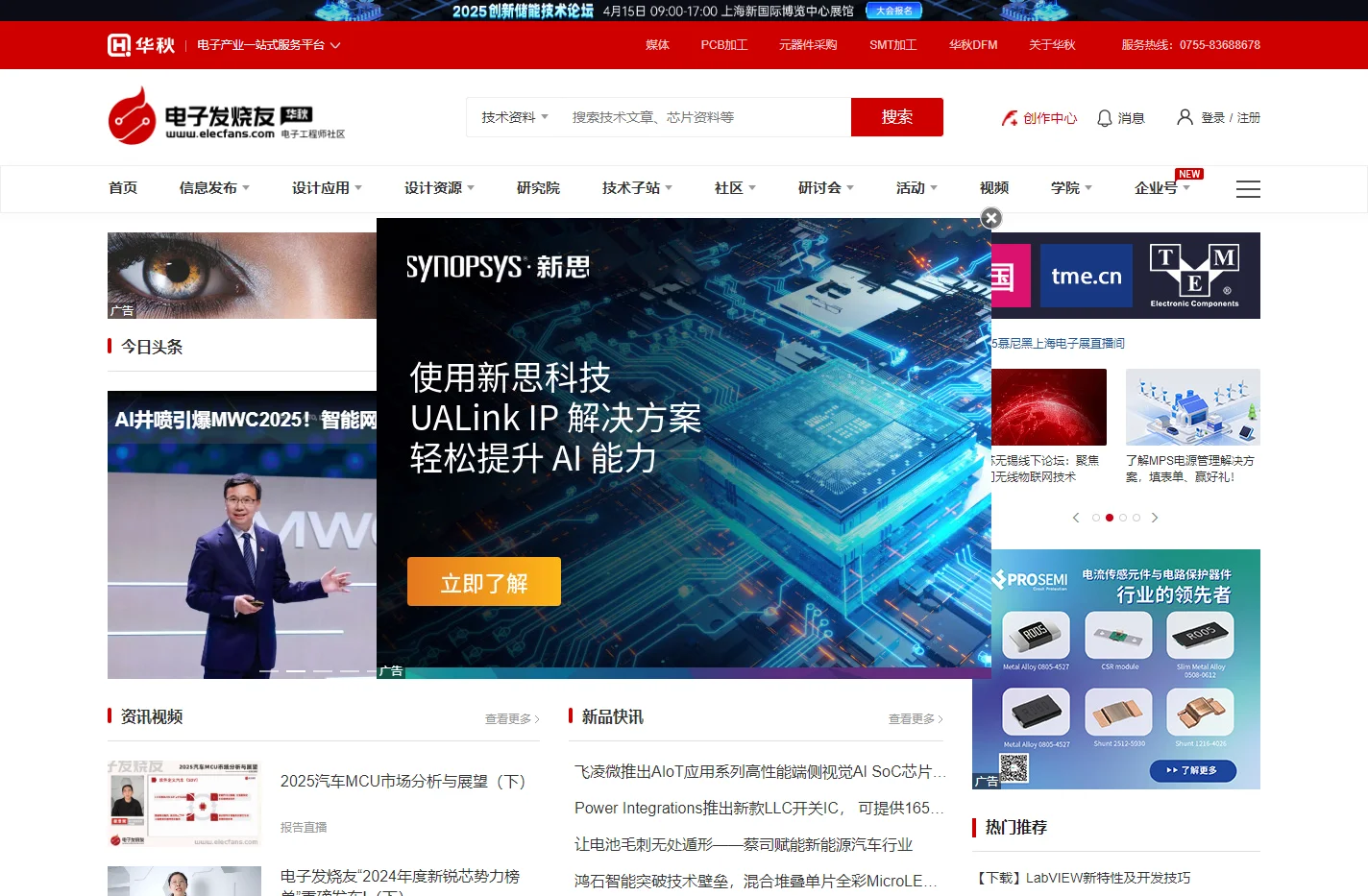Screen dimensions: 1368x896
Task: Open 华秋DFM in the top bar
Action: click(x=973, y=45)
